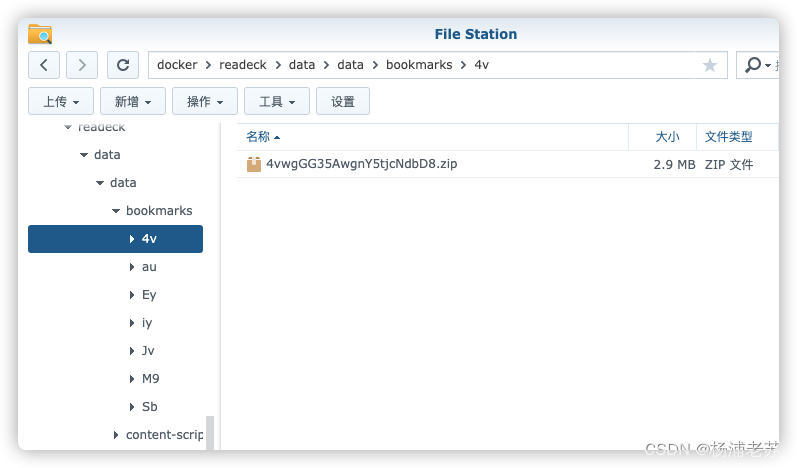Screen dimensions: 797x468
Task: Click the File Station folder logo icon
Action: click(40, 34)
